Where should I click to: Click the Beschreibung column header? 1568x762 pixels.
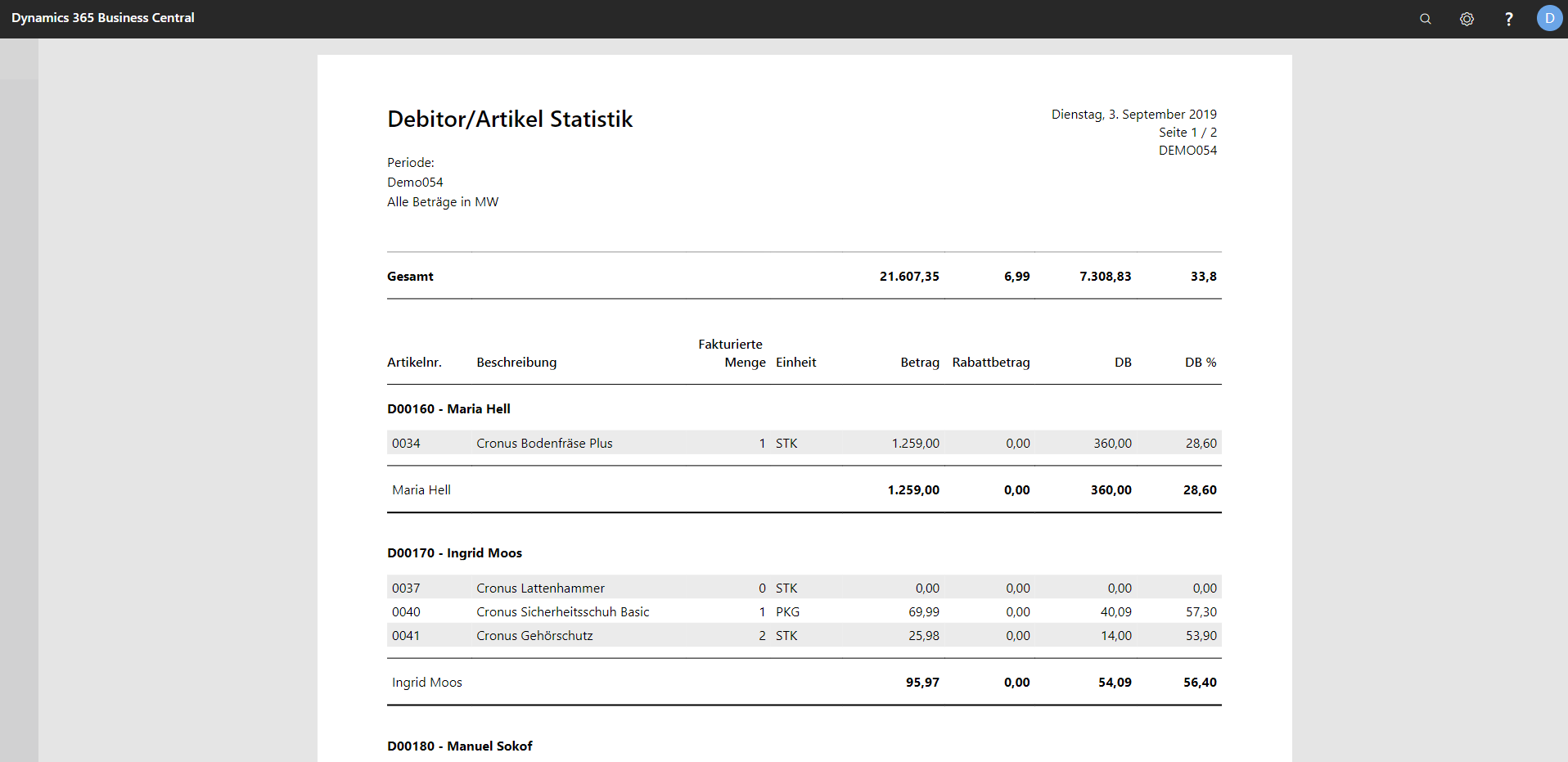[x=516, y=363]
